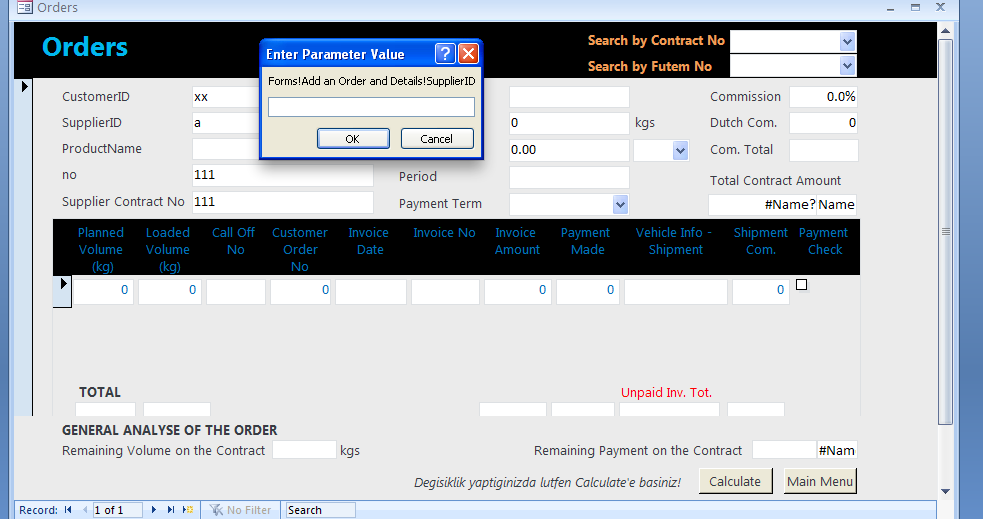Click the Calculate button

pos(735,481)
